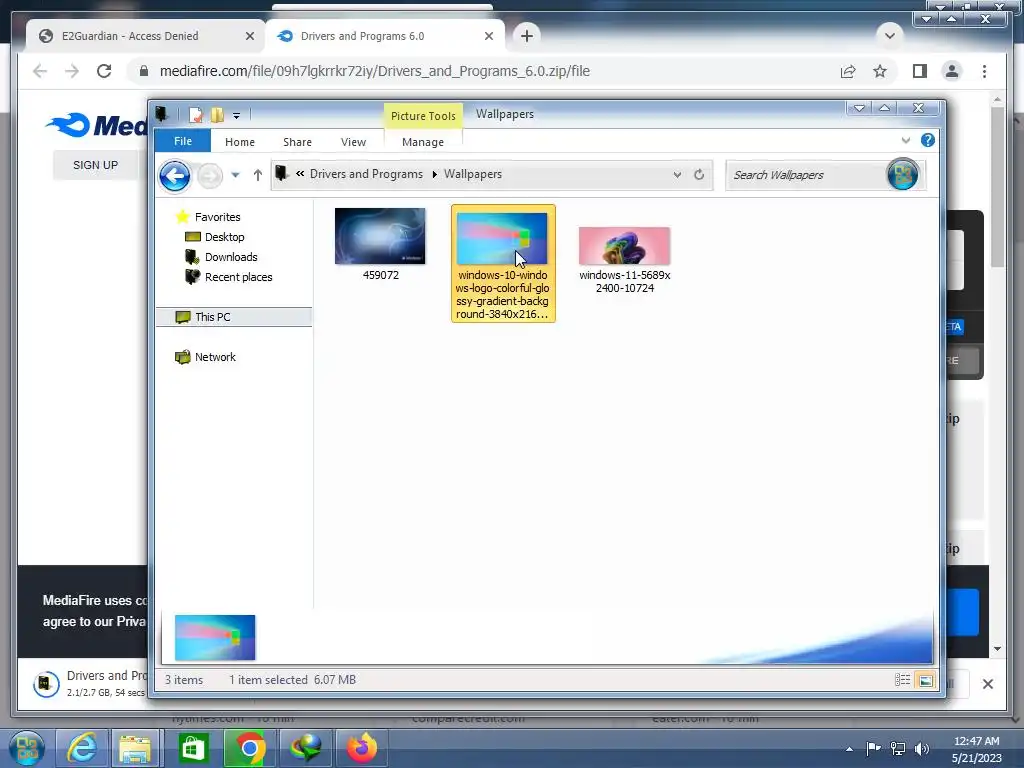Click the MediaFire logo
The width and height of the screenshot is (1024, 768).
click(x=96, y=125)
